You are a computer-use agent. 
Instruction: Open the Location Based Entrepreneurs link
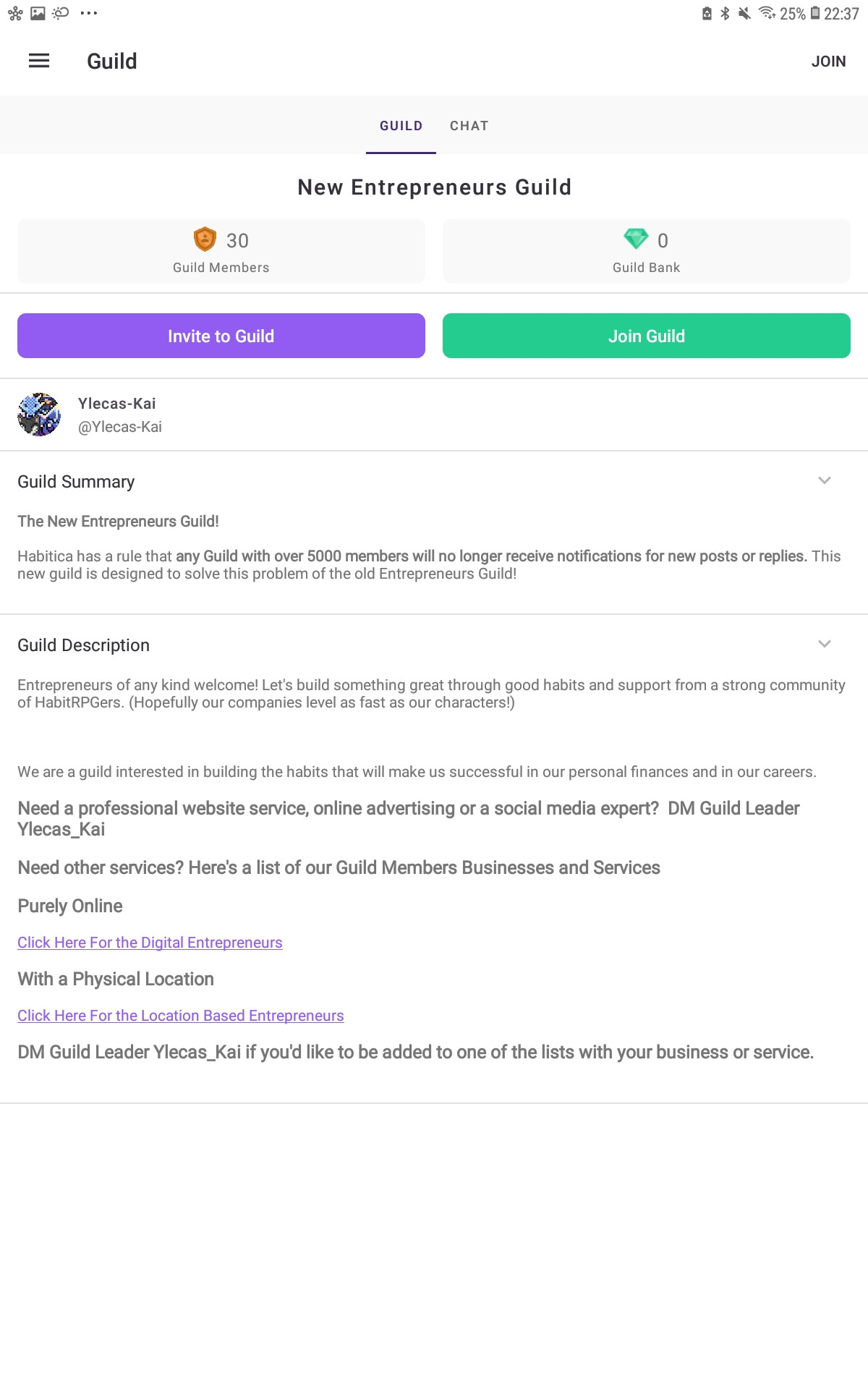[x=181, y=1016]
